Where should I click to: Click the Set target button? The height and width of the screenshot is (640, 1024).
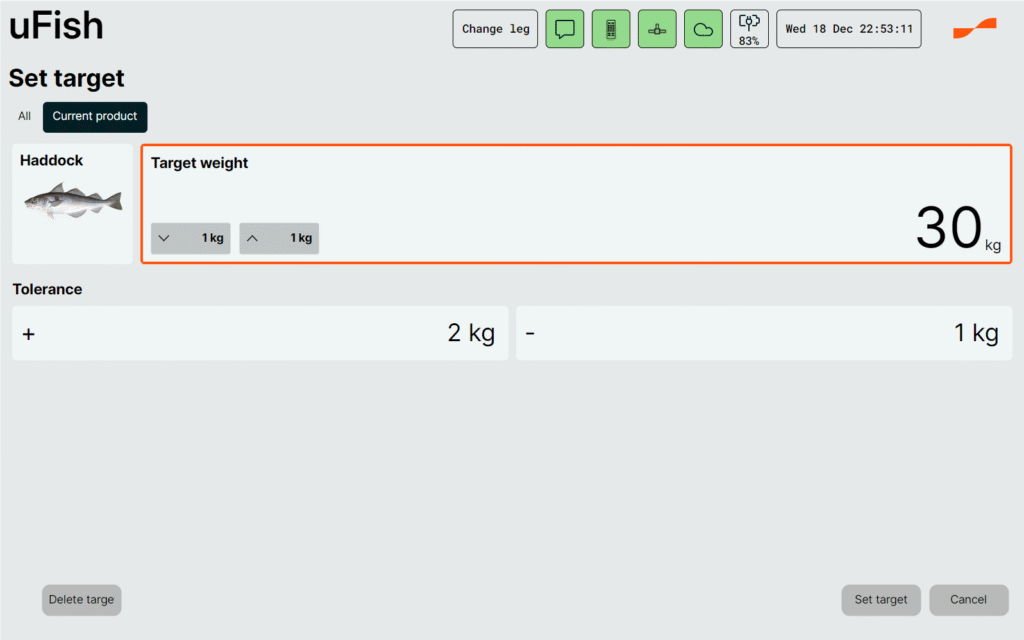coord(880,600)
